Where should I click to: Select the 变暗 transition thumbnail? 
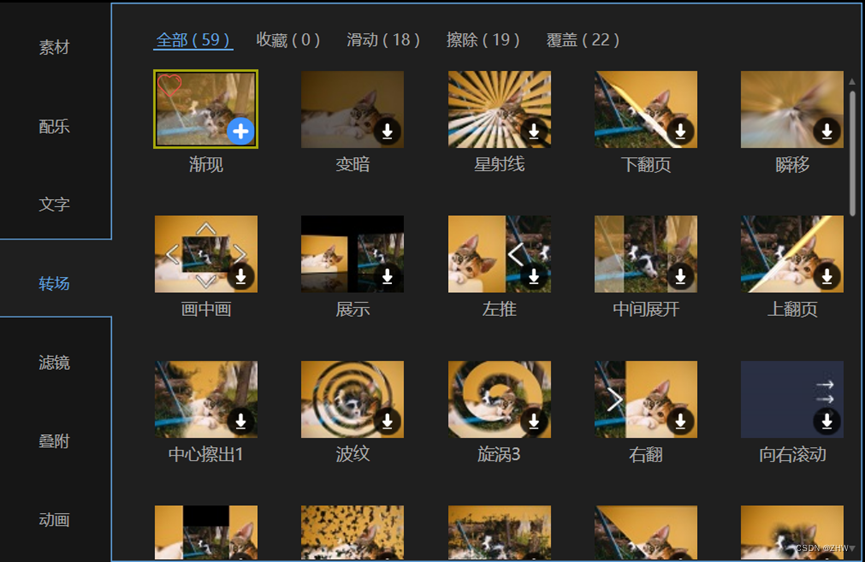(353, 109)
